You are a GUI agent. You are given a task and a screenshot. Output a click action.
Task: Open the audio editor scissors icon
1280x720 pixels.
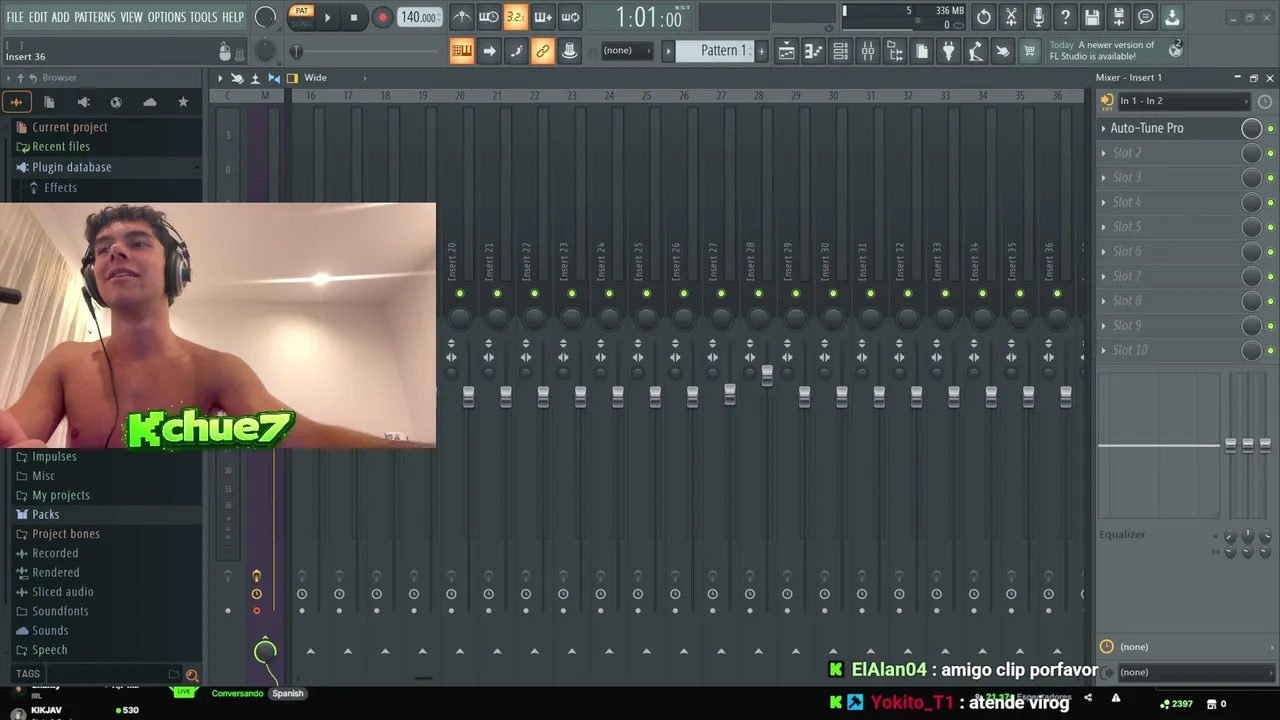tap(1011, 17)
